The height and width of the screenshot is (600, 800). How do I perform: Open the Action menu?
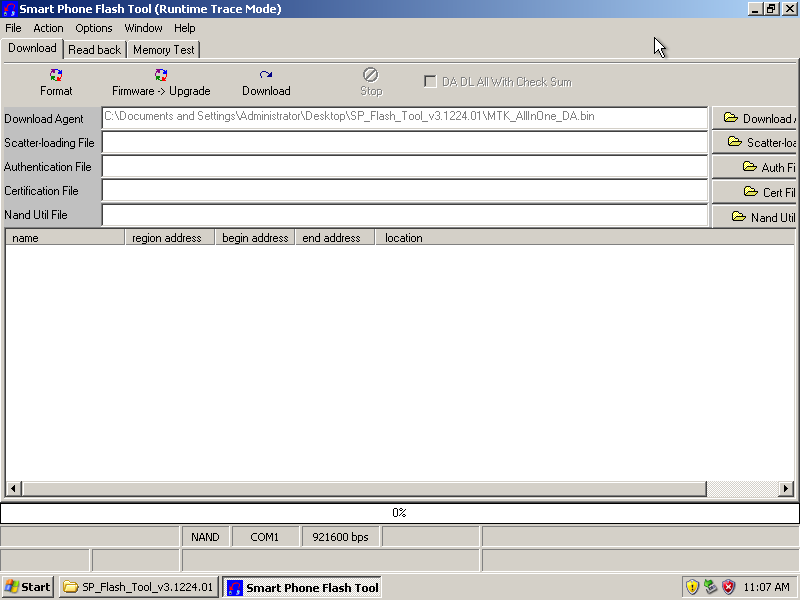(48, 28)
